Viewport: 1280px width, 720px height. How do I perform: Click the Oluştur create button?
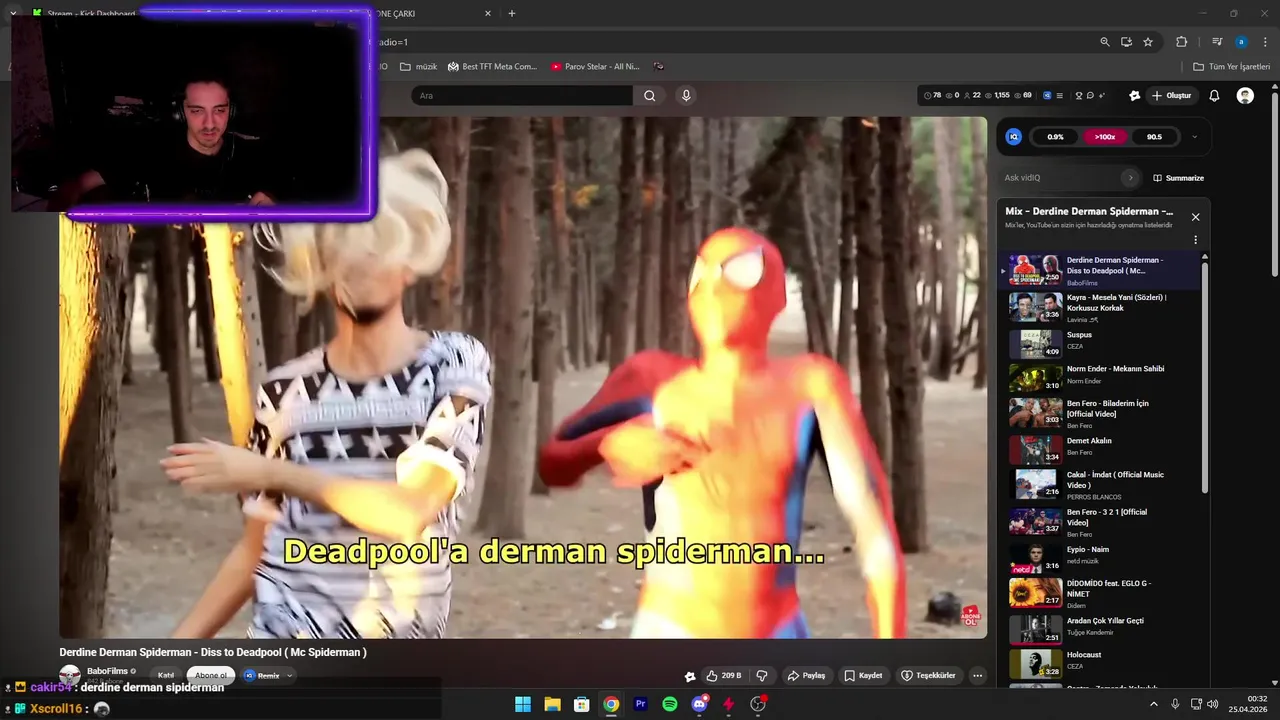(1172, 96)
